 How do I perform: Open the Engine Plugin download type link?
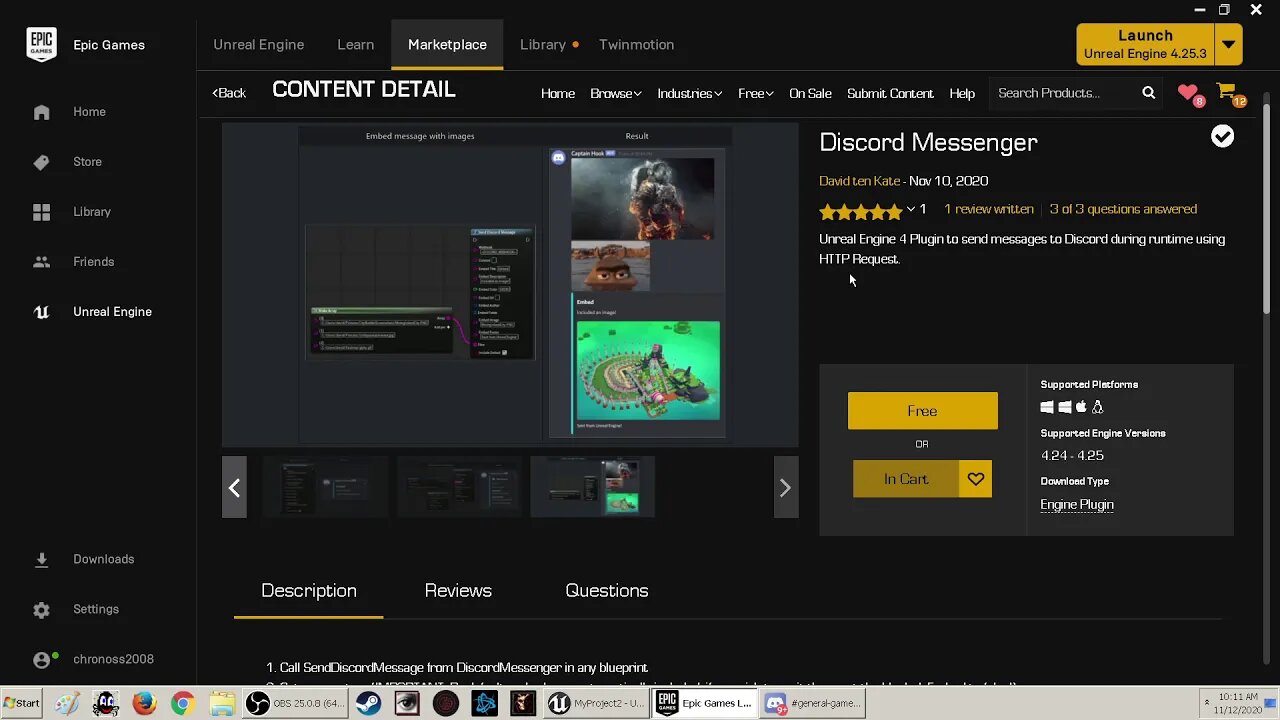tap(1077, 505)
